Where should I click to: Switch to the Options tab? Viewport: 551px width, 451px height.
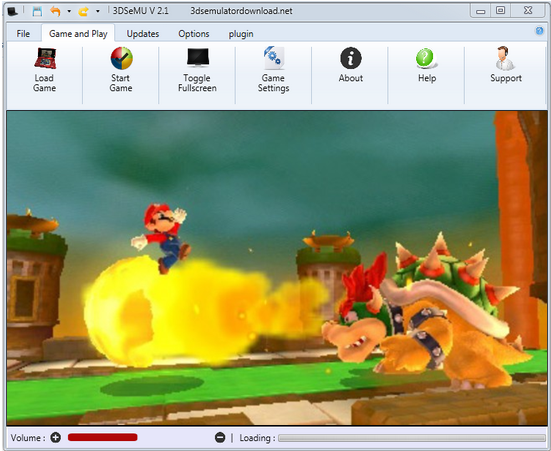pos(194,34)
